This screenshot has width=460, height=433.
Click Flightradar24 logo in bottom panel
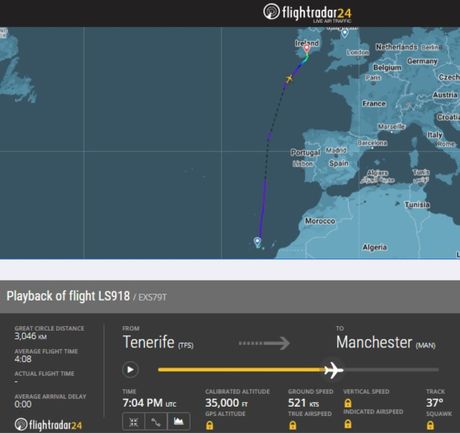[48, 425]
